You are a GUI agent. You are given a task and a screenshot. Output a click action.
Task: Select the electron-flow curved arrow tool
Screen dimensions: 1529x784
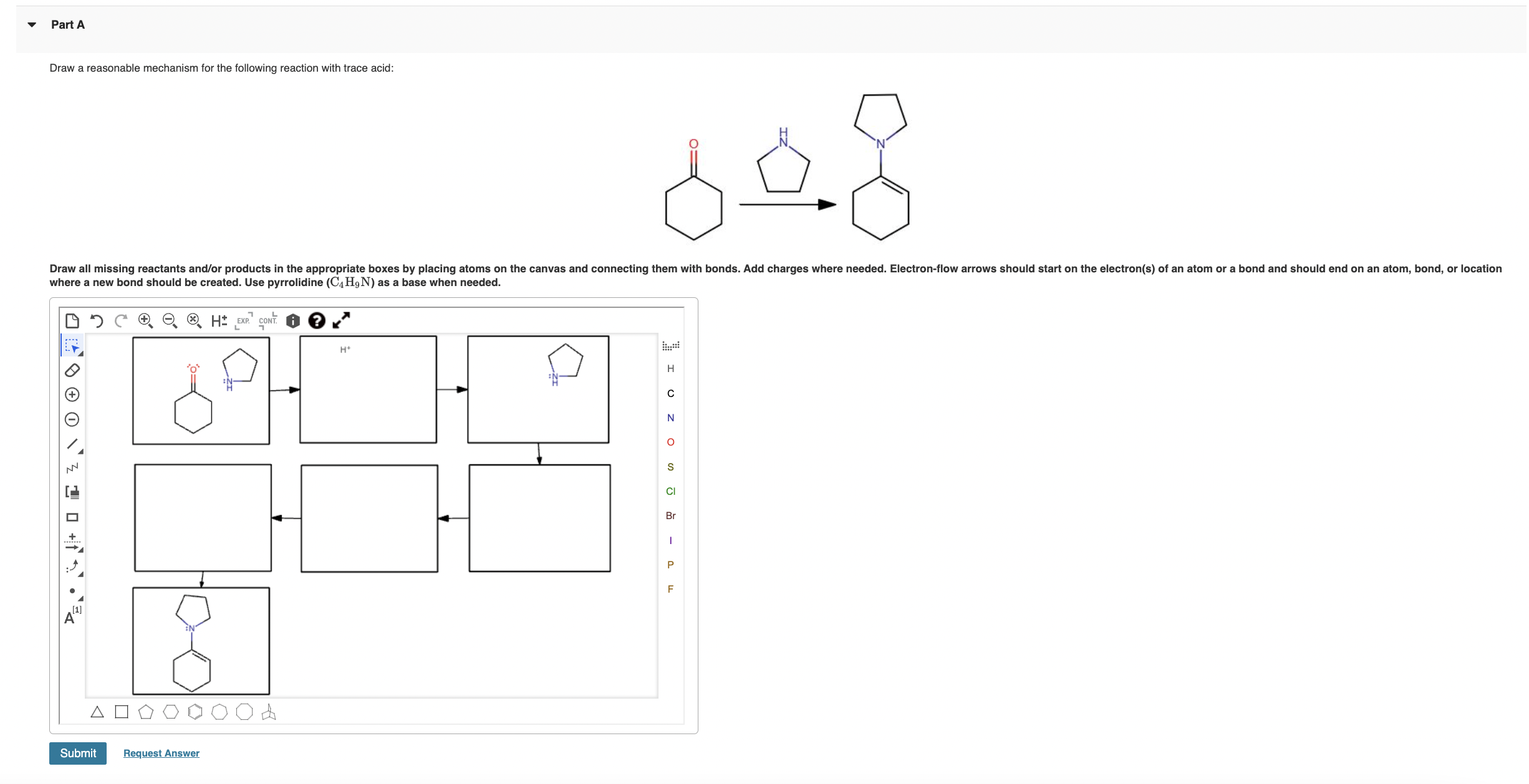72,566
